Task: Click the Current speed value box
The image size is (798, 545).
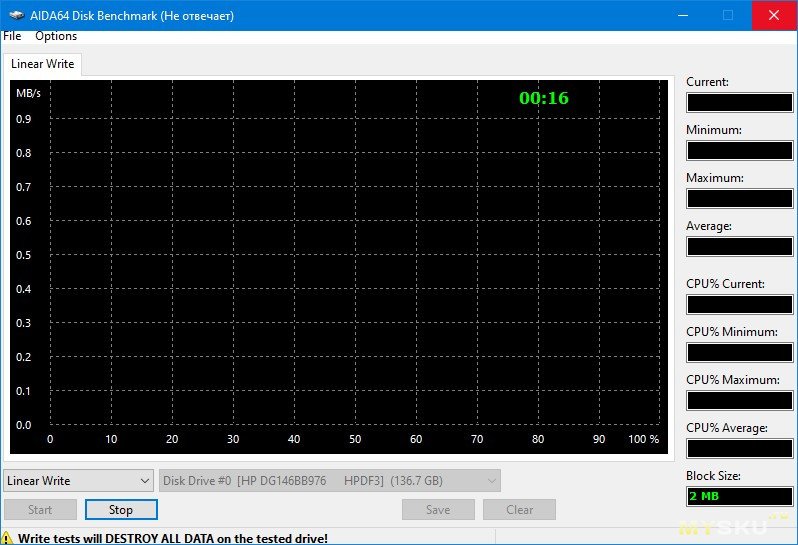Action: pyautogui.click(x=739, y=102)
